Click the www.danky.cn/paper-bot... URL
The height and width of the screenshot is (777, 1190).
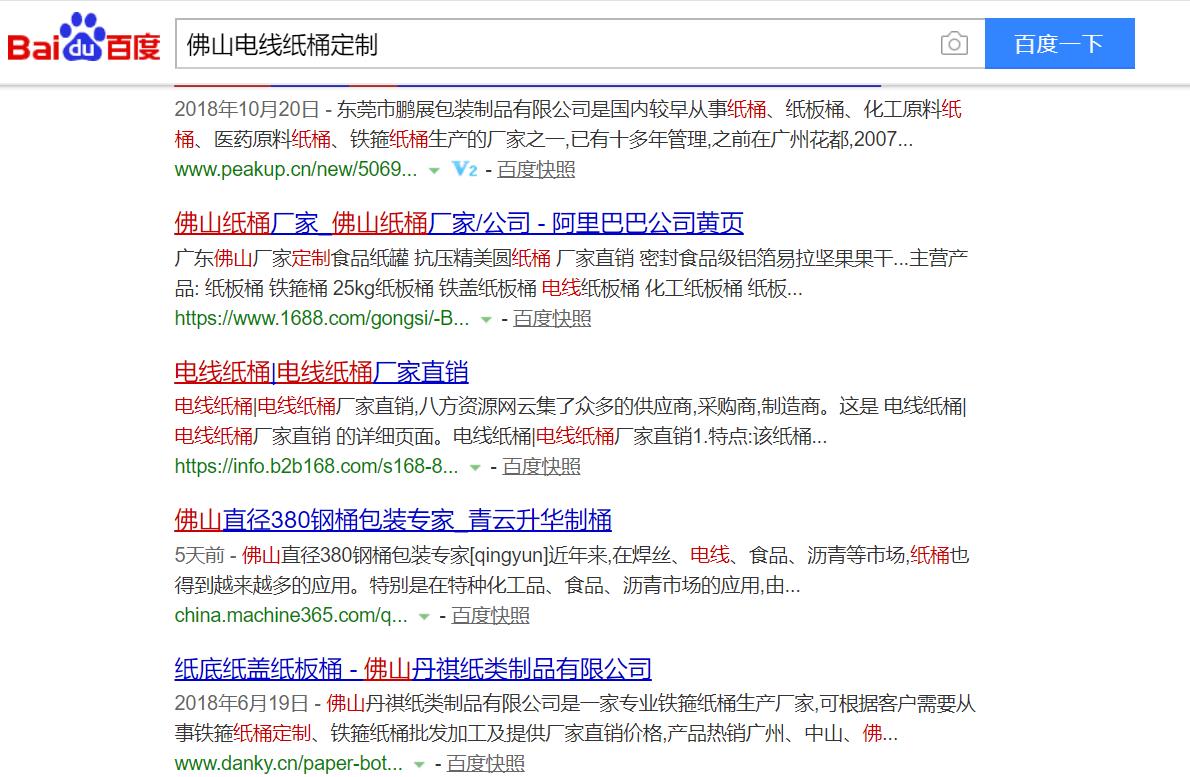[x=288, y=763]
